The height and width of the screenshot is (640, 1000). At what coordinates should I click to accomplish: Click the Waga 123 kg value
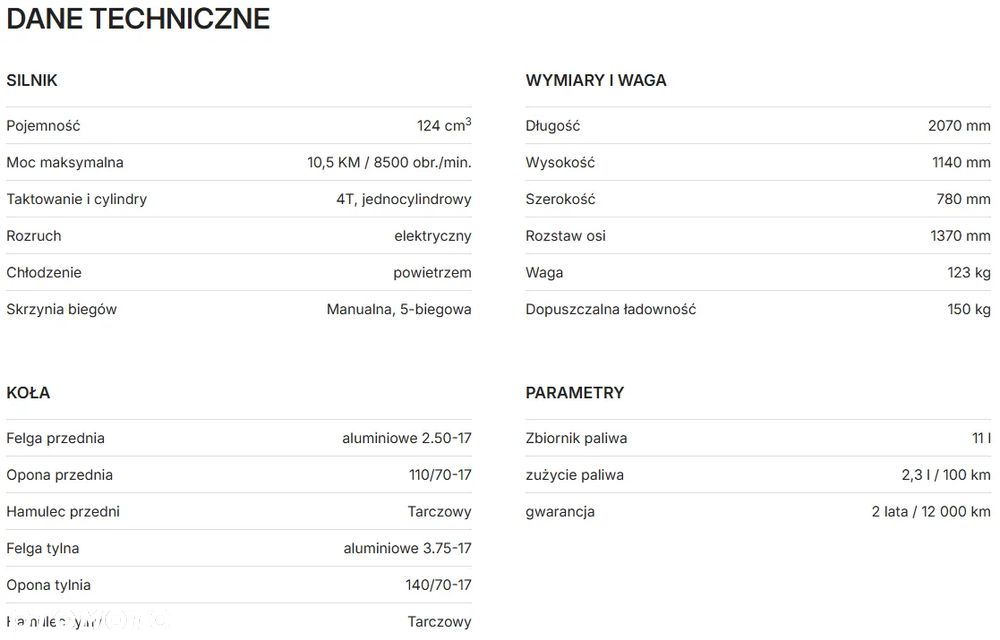pos(968,272)
